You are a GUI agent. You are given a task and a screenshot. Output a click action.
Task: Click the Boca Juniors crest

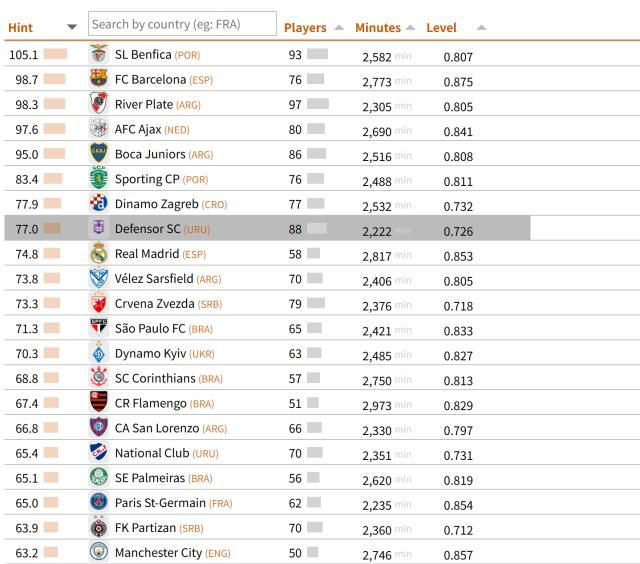98,154
